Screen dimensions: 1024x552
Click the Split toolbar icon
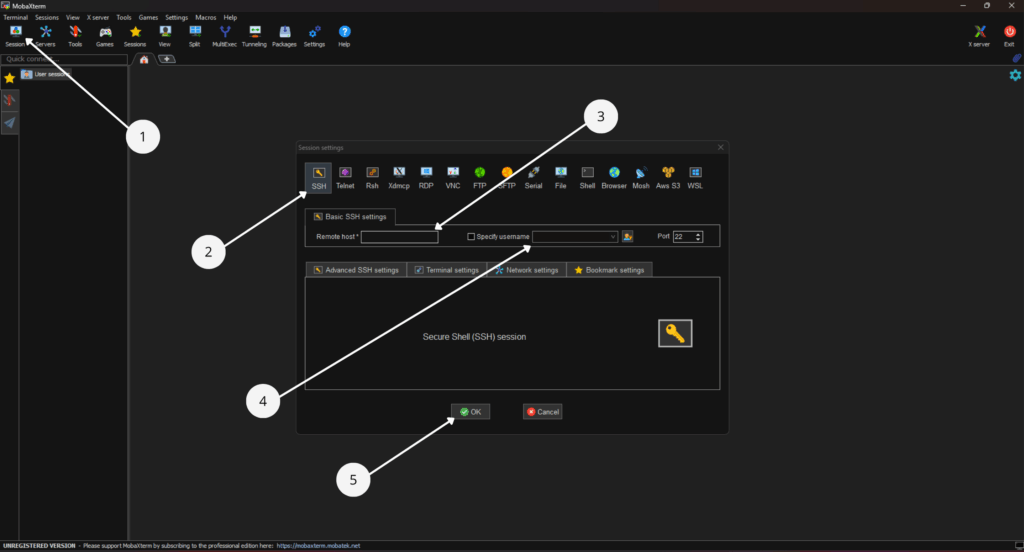pyautogui.click(x=195, y=36)
